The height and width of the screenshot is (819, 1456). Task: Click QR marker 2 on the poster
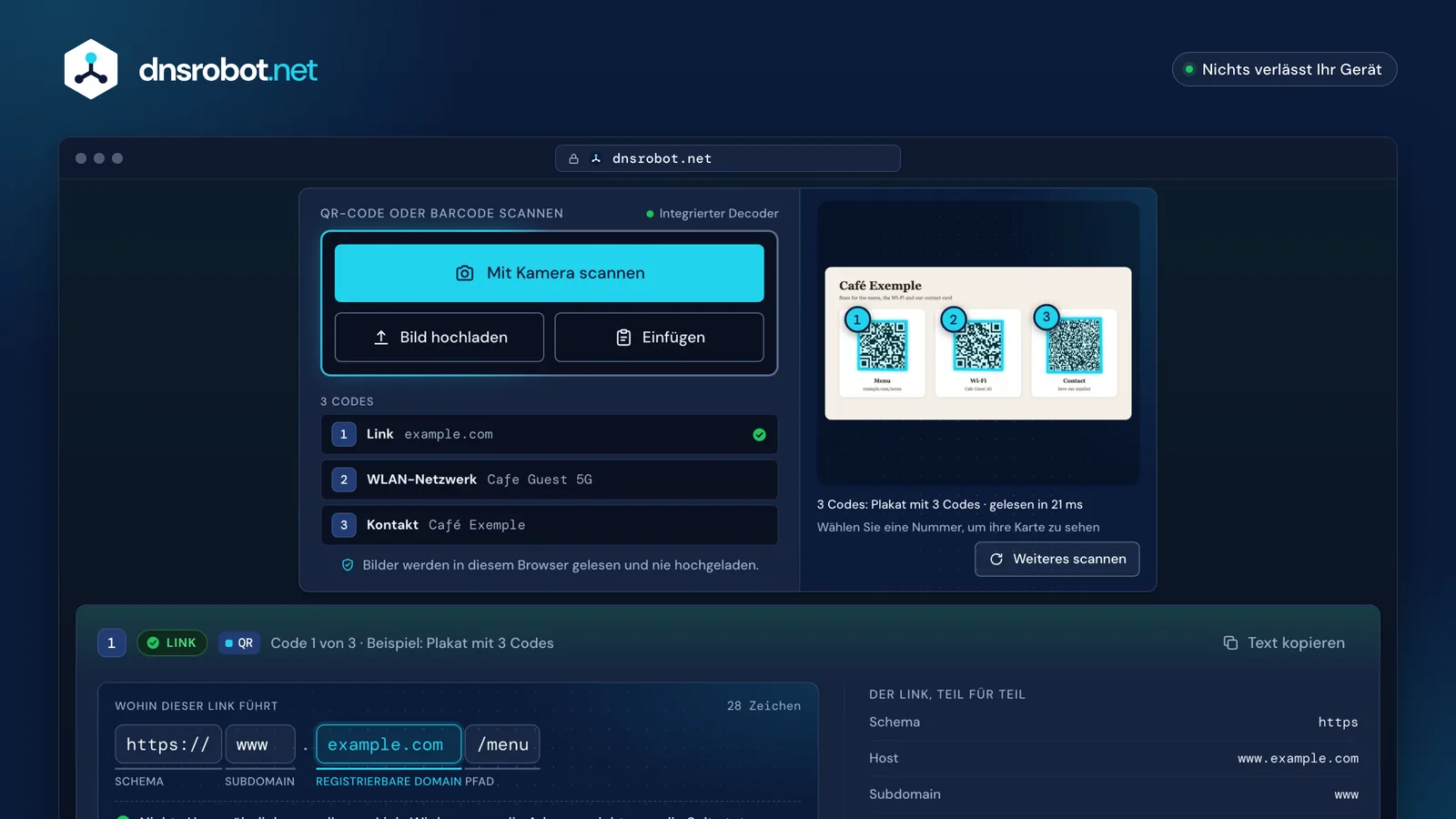tap(953, 319)
